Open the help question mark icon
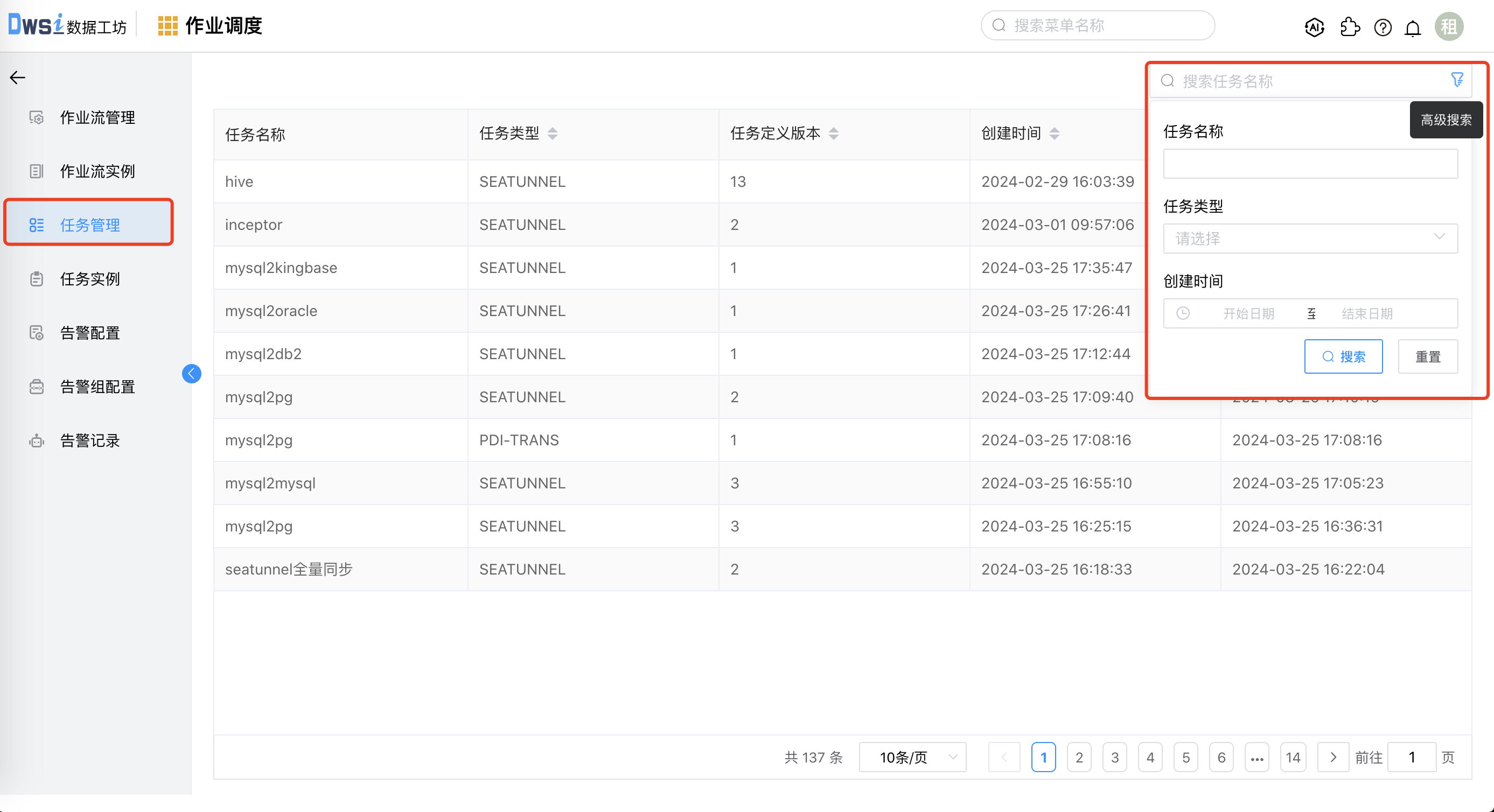Image resolution: width=1494 pixels, height=812 pixels. pos(1383,27)
